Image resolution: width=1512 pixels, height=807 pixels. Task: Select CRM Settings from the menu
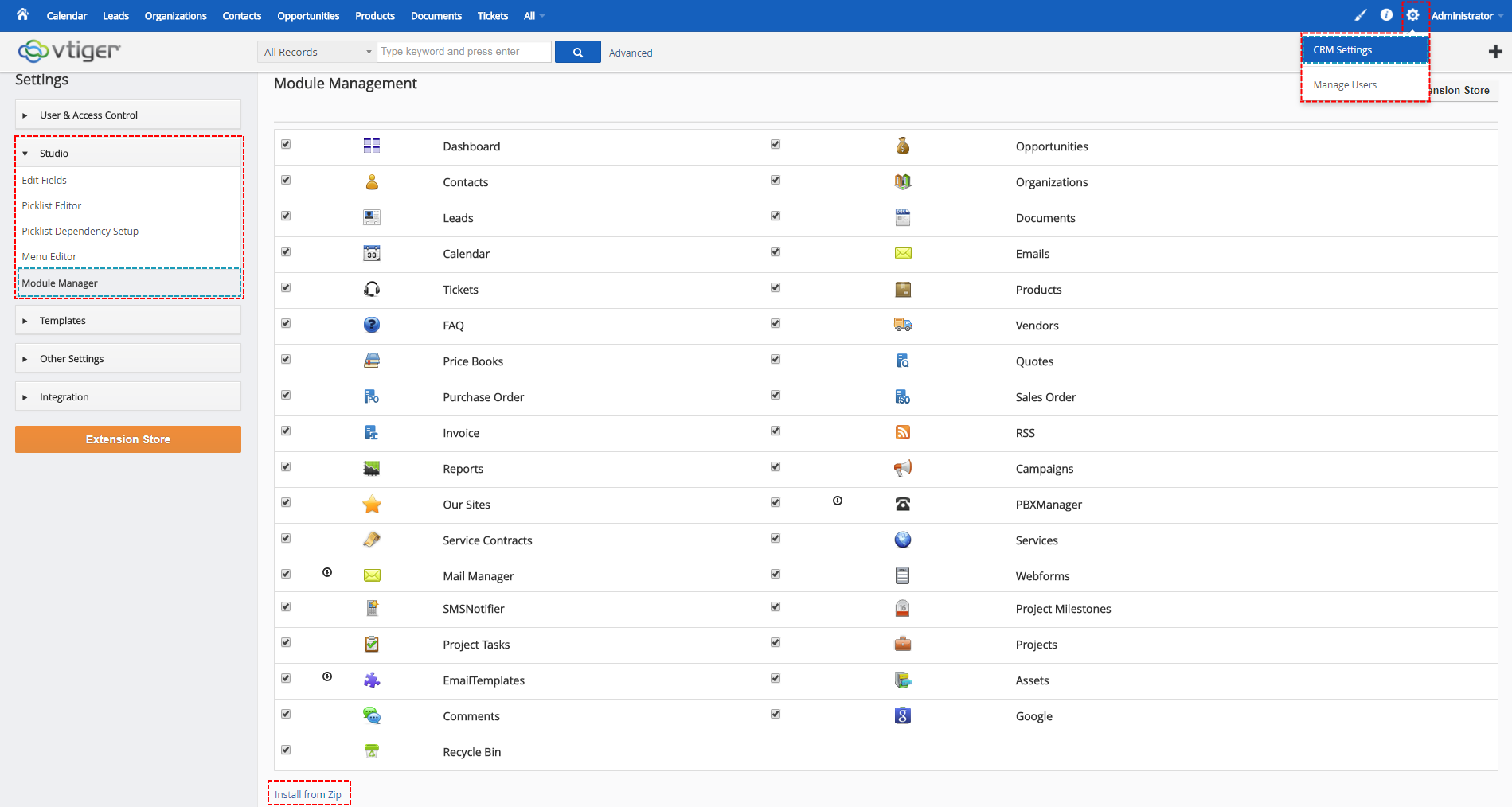coord(1365,49)
